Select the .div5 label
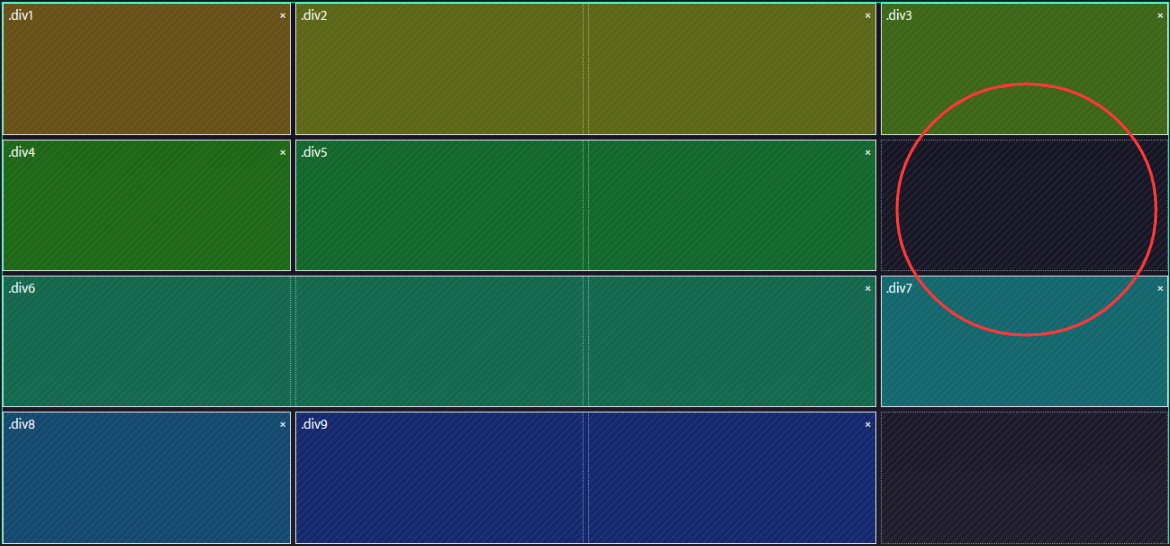The image size is (1170, 546). [x=314, y=152]
